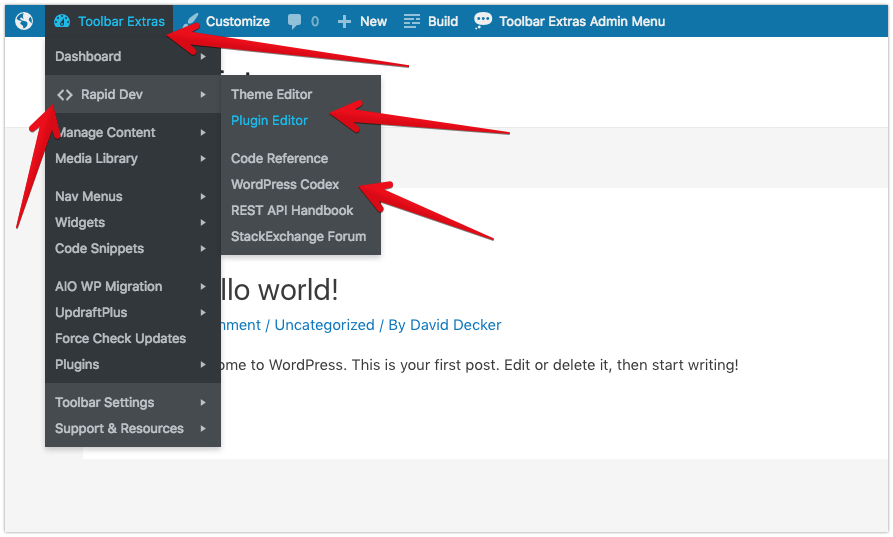Click the code brackets icon beside Rapid Dev

(65, 95)
